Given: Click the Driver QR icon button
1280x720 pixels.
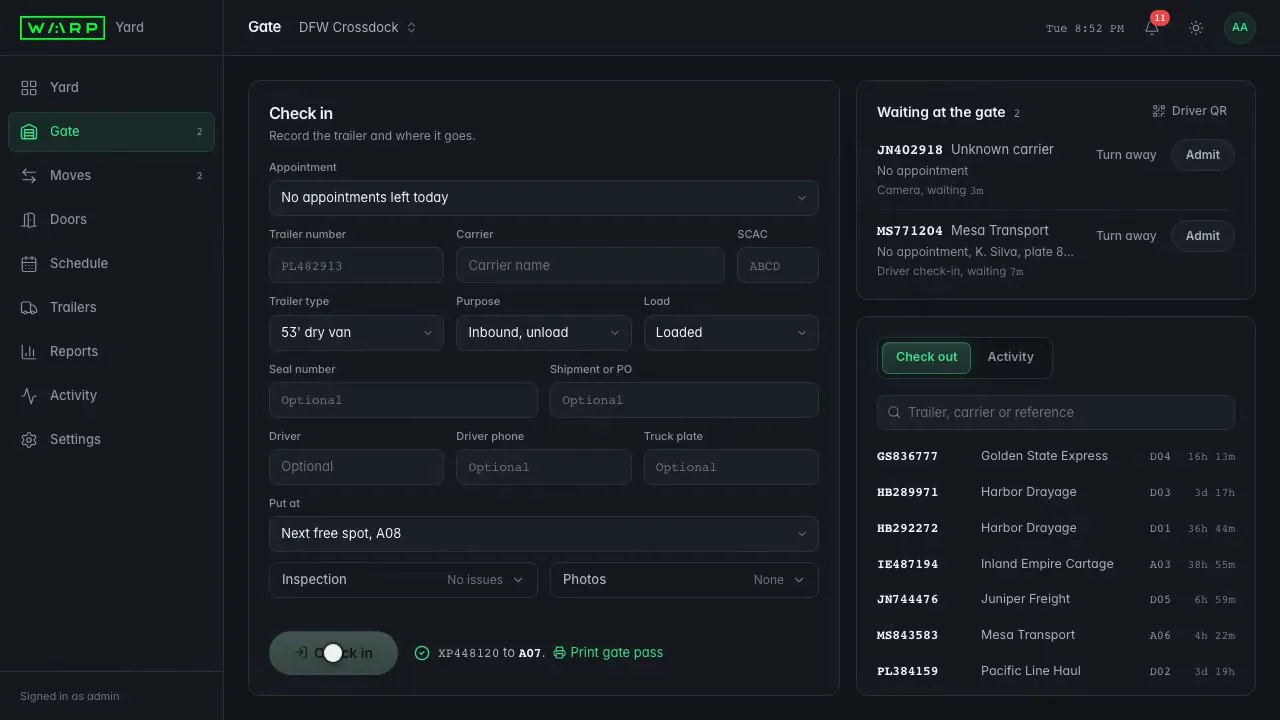Looking at the screenshot, I should 1189,111.
